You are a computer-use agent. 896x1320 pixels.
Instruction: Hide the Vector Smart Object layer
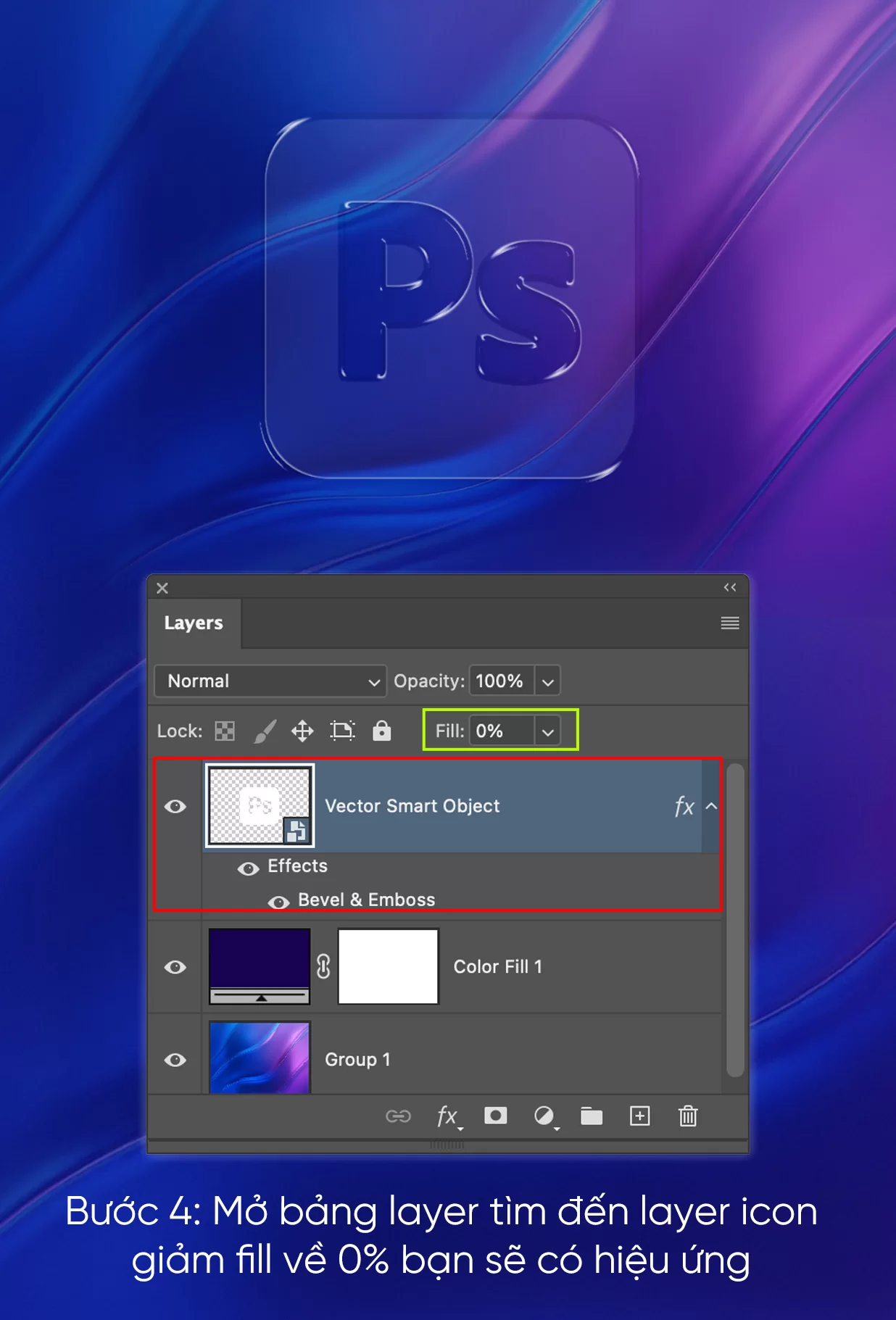tap(175, 807)
